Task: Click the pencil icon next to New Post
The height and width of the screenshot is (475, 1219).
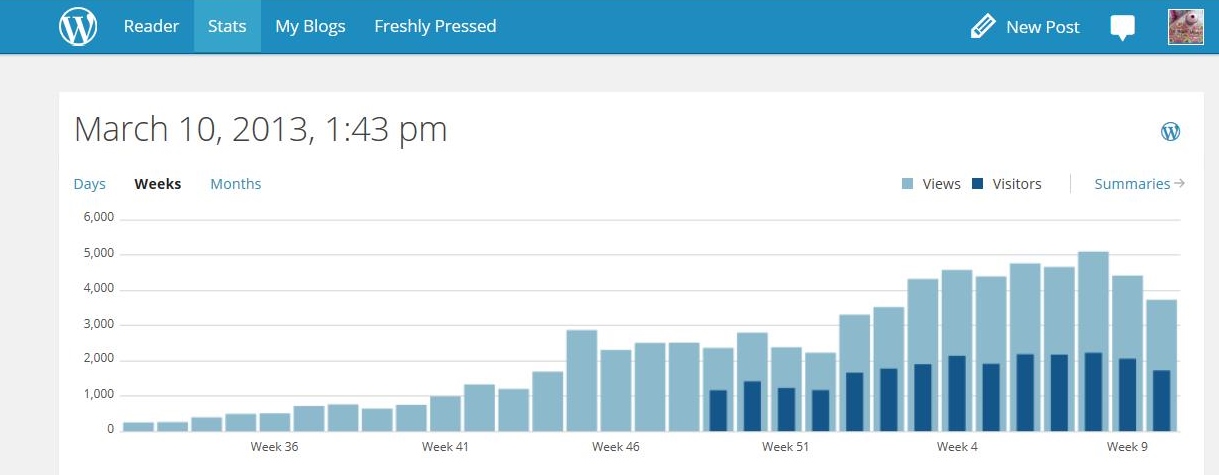Action: (983, 27)
